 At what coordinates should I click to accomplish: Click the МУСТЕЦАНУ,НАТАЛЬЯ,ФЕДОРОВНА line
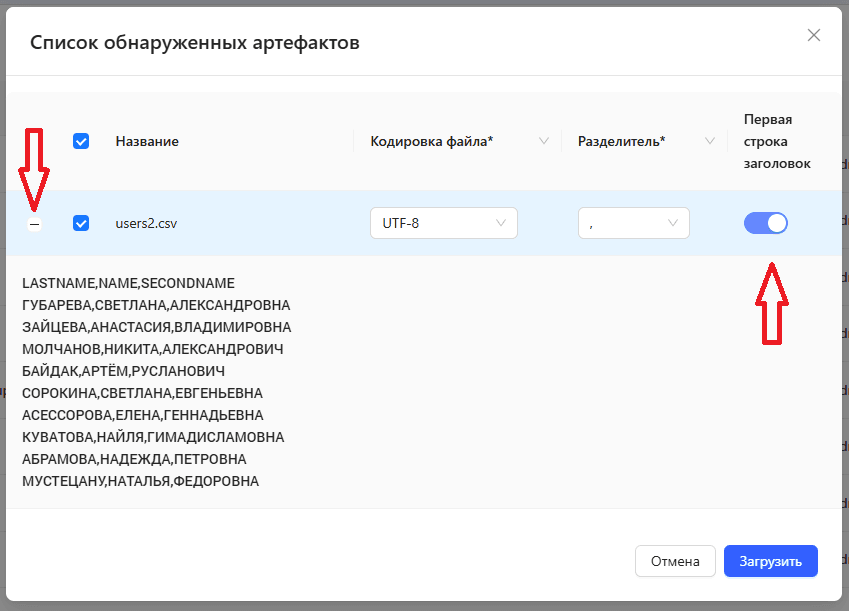pyautogui.click(x=140, y=481)
